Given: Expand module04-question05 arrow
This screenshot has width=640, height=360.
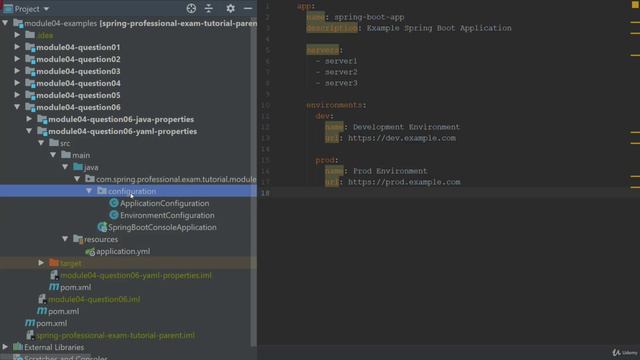Looking at the screenshot, I should click(x=17, y=95).
